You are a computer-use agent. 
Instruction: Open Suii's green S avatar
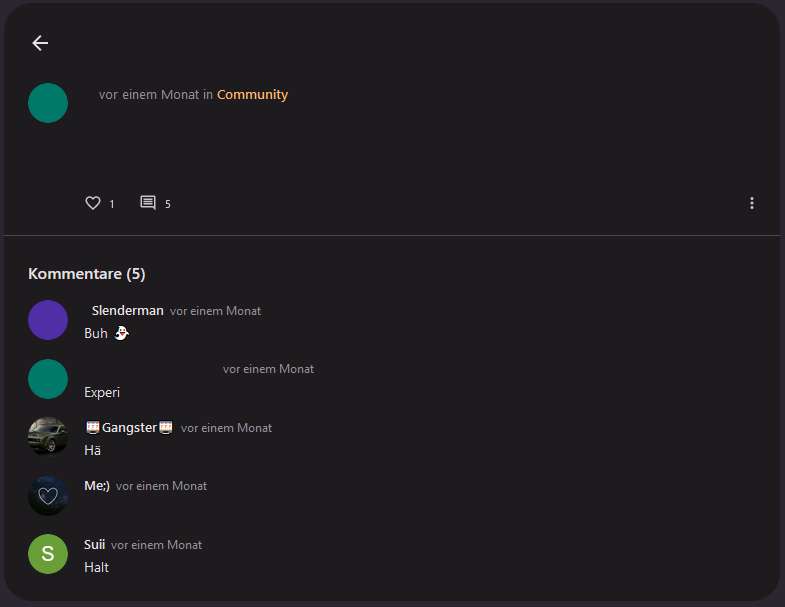point(48,554)
